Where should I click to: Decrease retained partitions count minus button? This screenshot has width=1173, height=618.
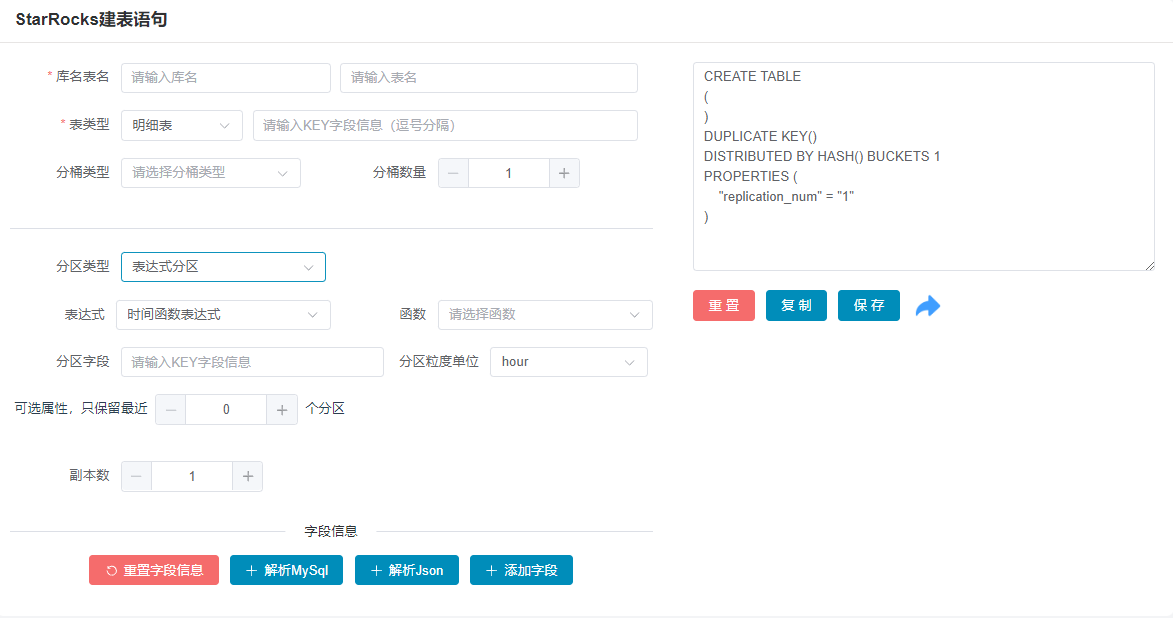171,409
